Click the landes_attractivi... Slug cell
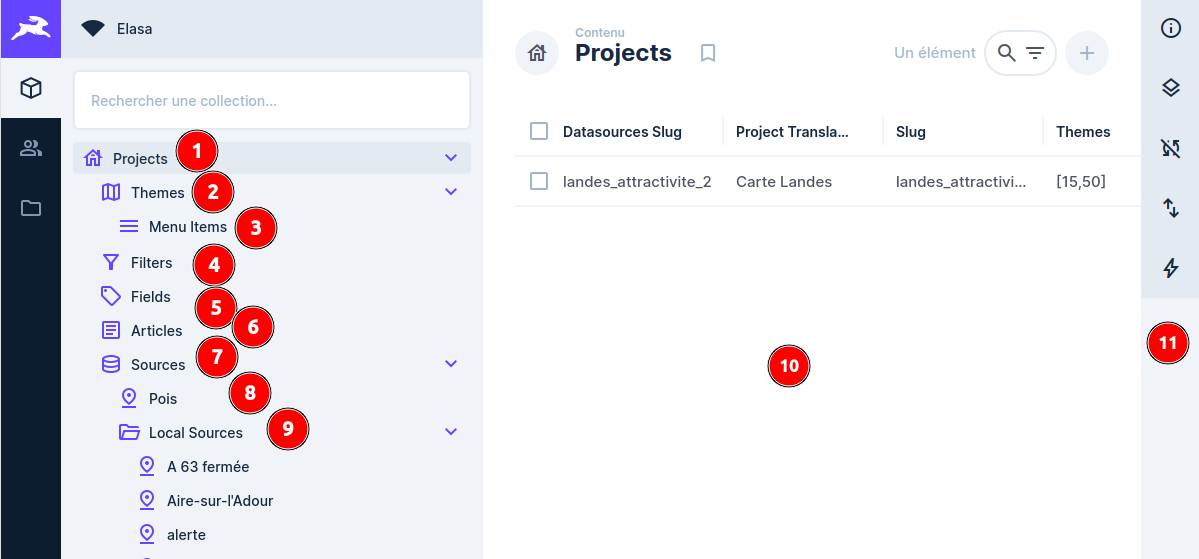 [961, 181]
